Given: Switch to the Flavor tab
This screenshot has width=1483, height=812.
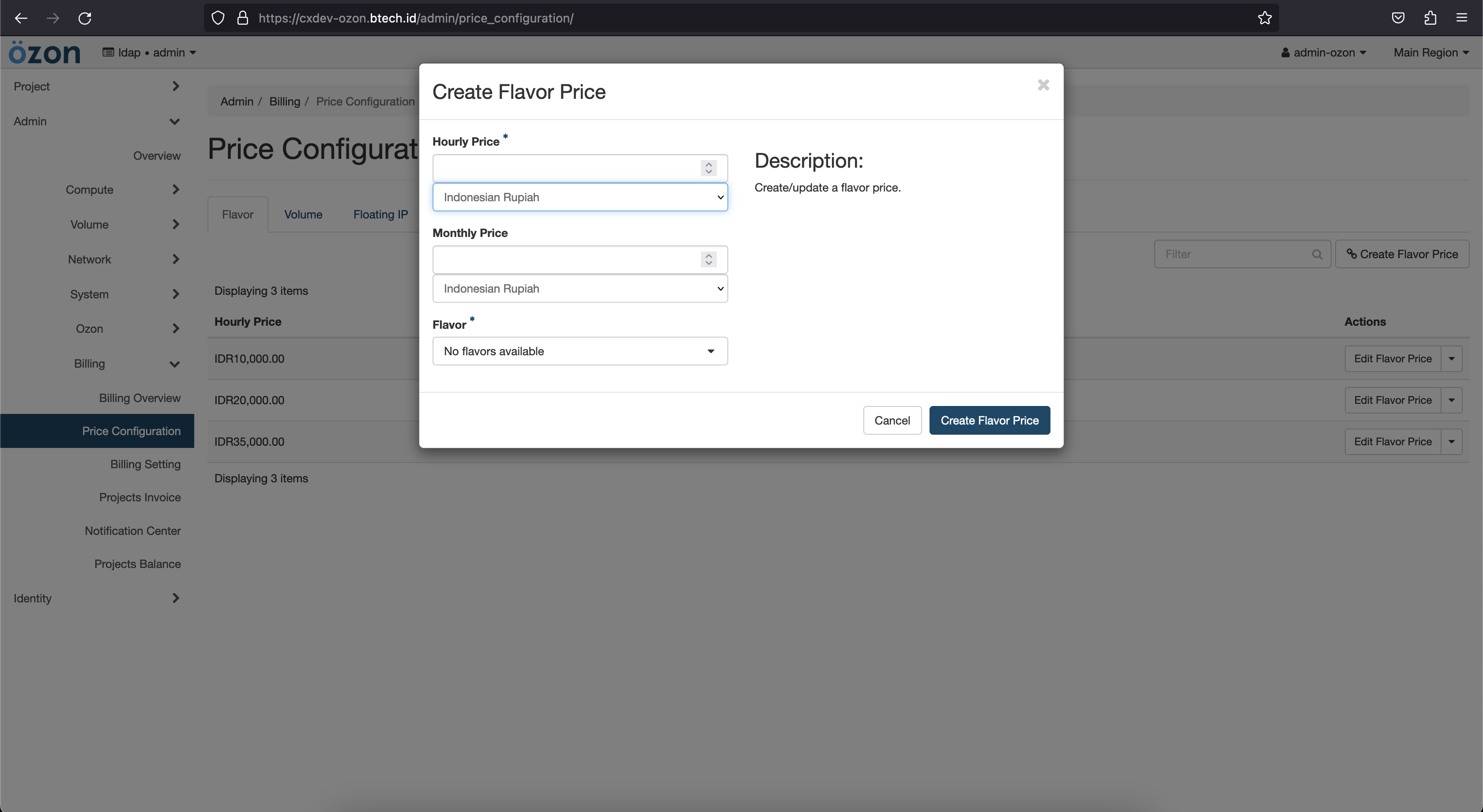Looking at the screenshot, I should [x=238, y=214].
